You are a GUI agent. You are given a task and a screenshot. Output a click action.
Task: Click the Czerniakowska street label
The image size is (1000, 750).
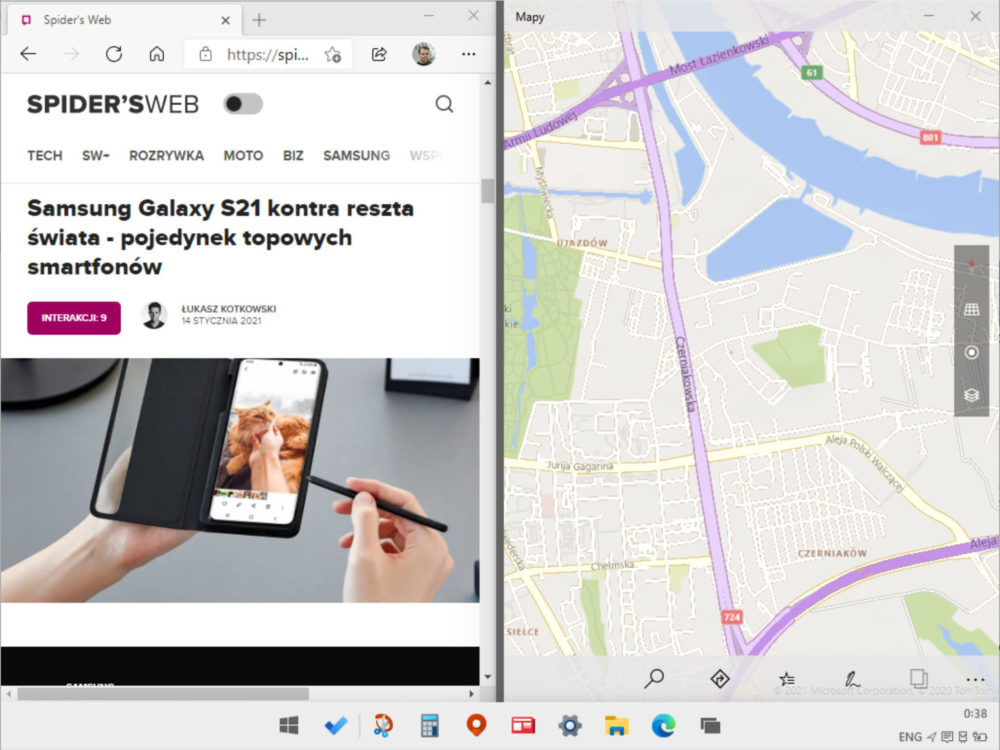(685, 374)
